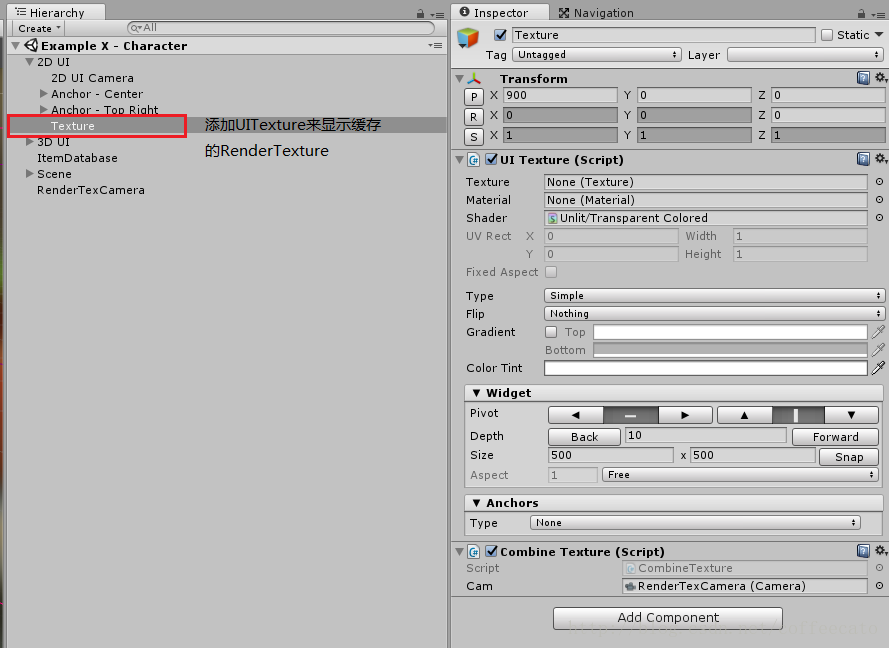
Task: Collapse the Anchors section
Action: pyautogui.click(x=476, y=503)
